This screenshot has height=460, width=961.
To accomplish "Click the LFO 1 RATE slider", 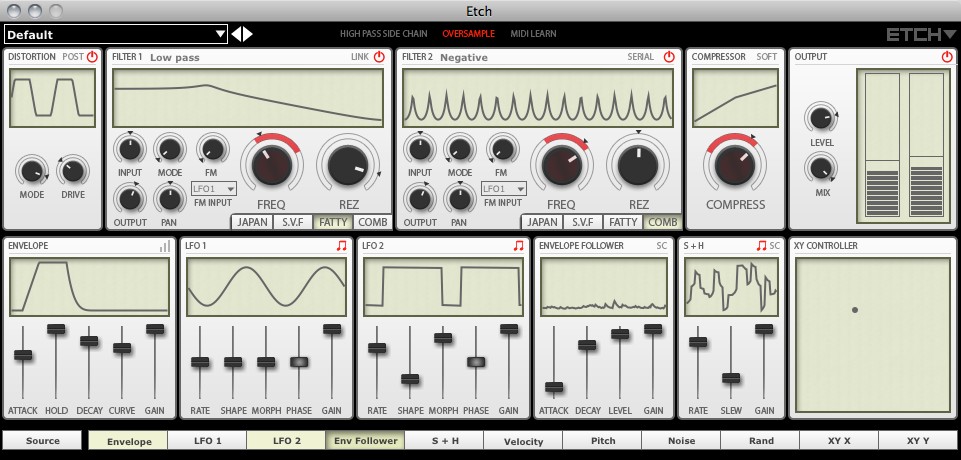I will [200, 361].
